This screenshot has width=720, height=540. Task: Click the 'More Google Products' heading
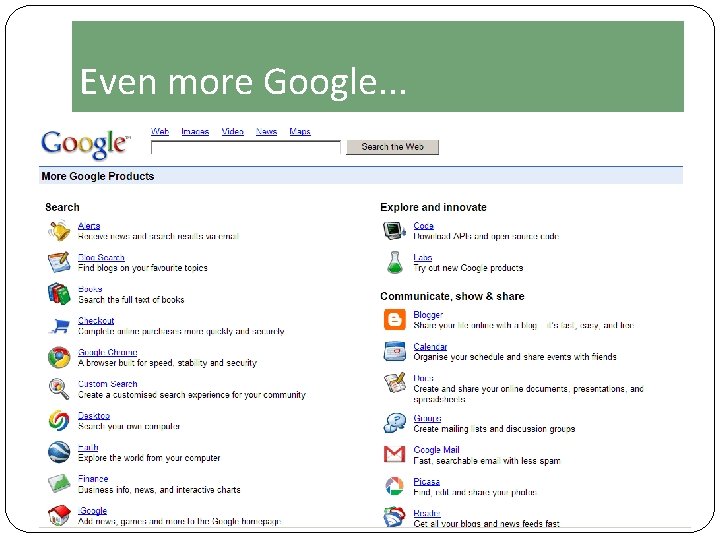click(x=98, y=176)
